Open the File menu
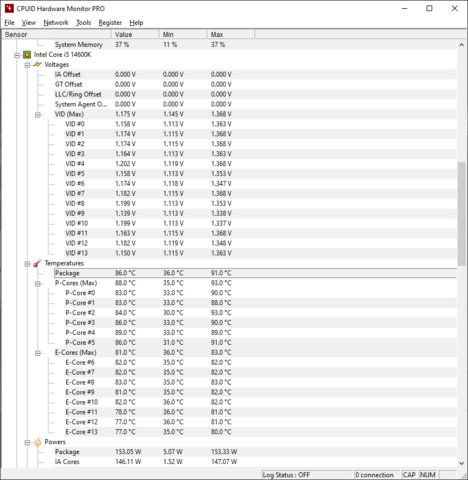The height and width of the screenshot is (480, 468). [9, 23]
